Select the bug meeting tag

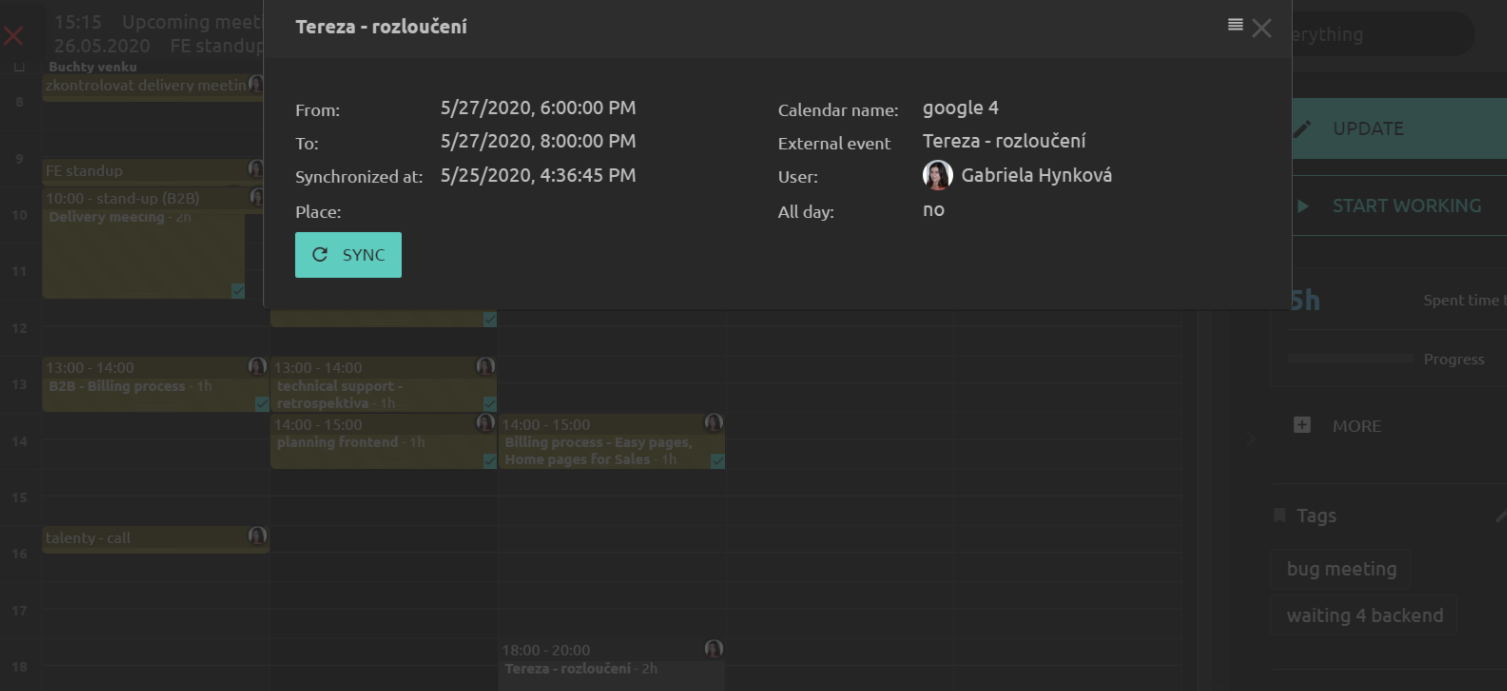(x=1341, y=569)
